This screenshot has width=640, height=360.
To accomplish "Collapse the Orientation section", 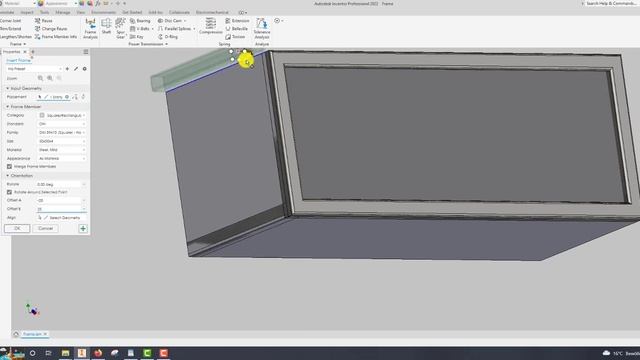I will click(x=7, y=176).
